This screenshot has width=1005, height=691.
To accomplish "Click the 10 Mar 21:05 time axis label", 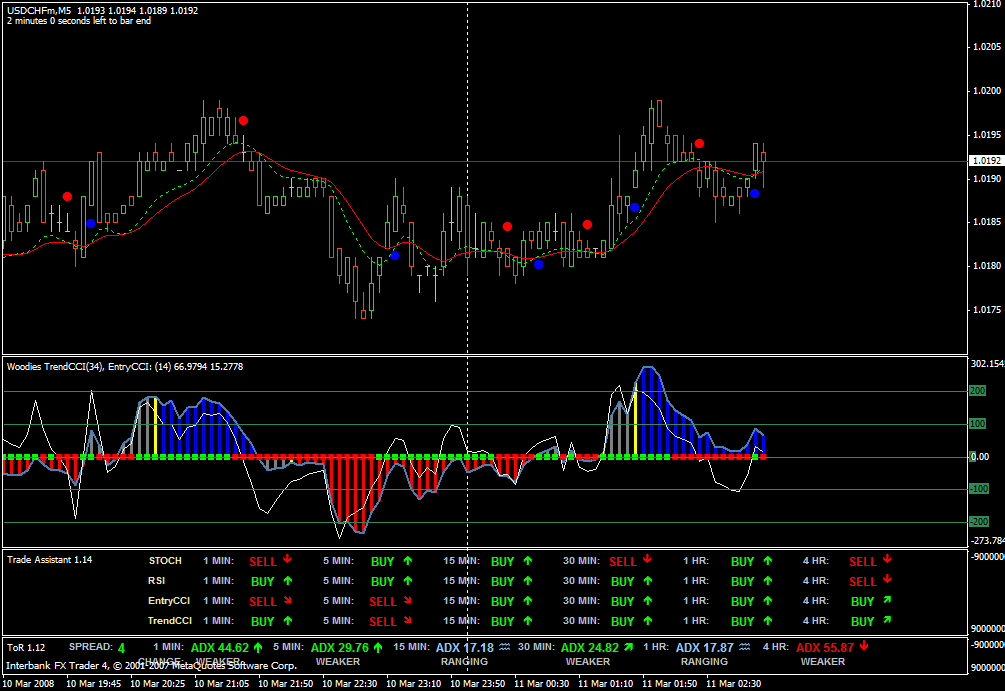I will point(221,684).
